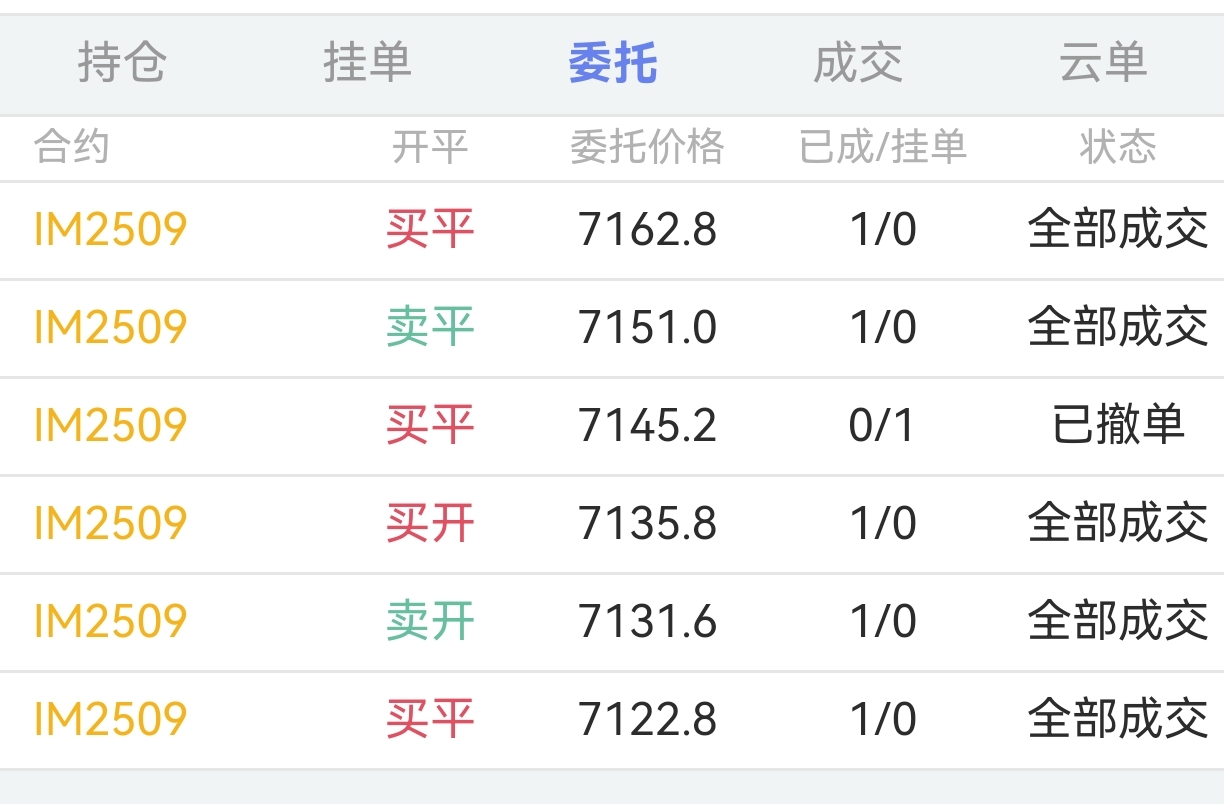The image size is (1224, 804).
Task: Click the 已撤单 status
Action: click(1118, 425)
